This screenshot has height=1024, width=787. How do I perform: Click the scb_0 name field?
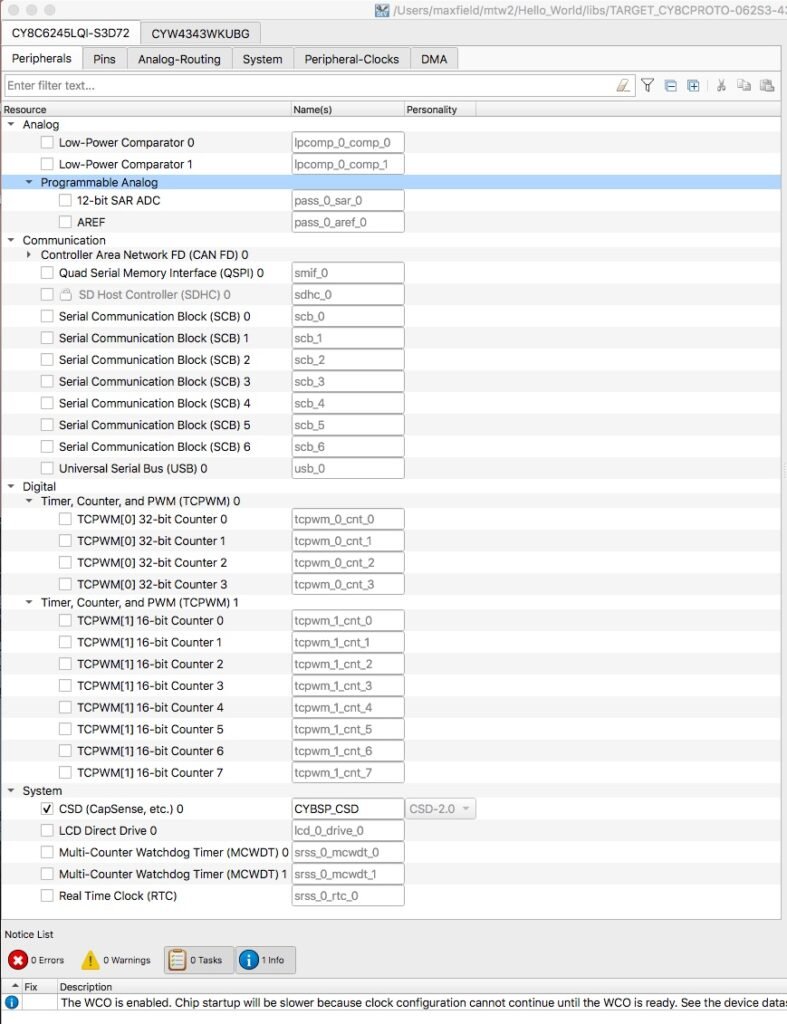pos(347,316)
